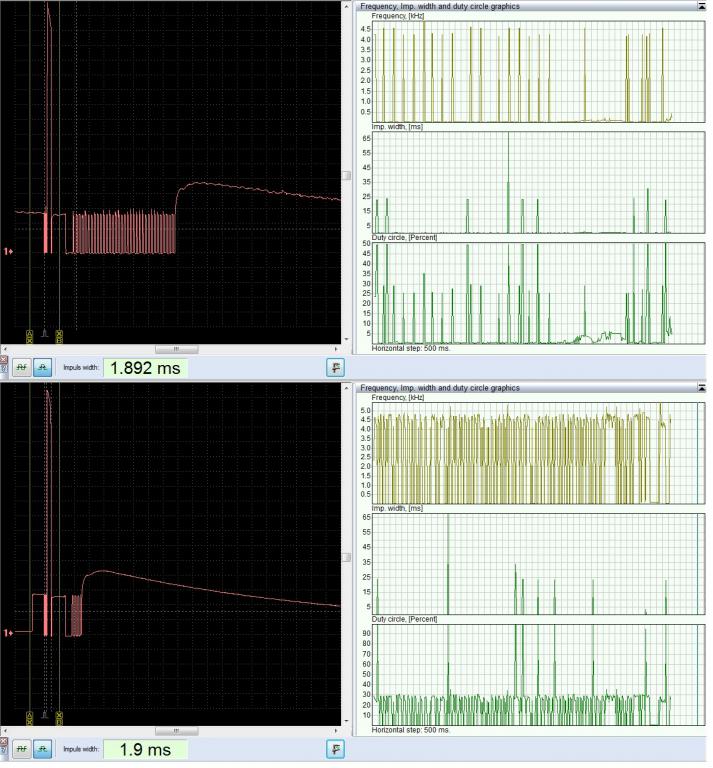Click vertical scrollbar thumb beside 1.9 ms waveform
Viewport: 713px width, 768px height.
(x=347, y=557)
